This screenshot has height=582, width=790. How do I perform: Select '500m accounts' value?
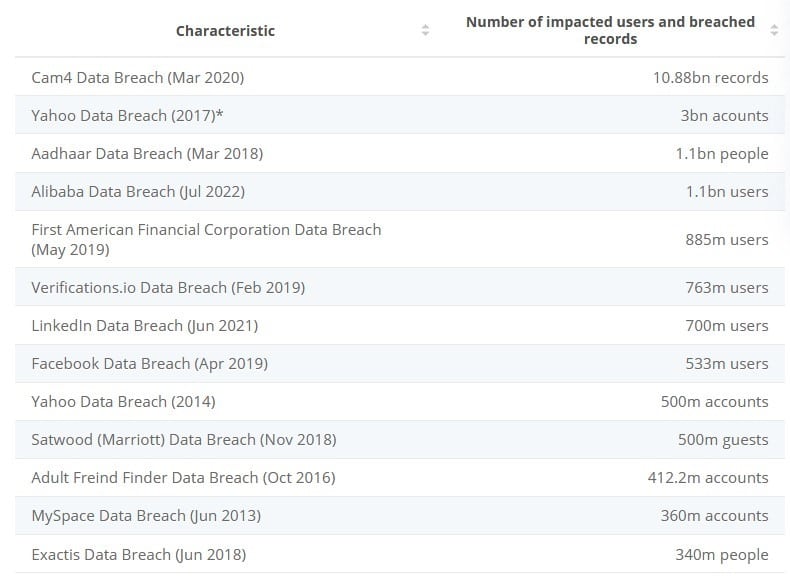click(714, 402)
